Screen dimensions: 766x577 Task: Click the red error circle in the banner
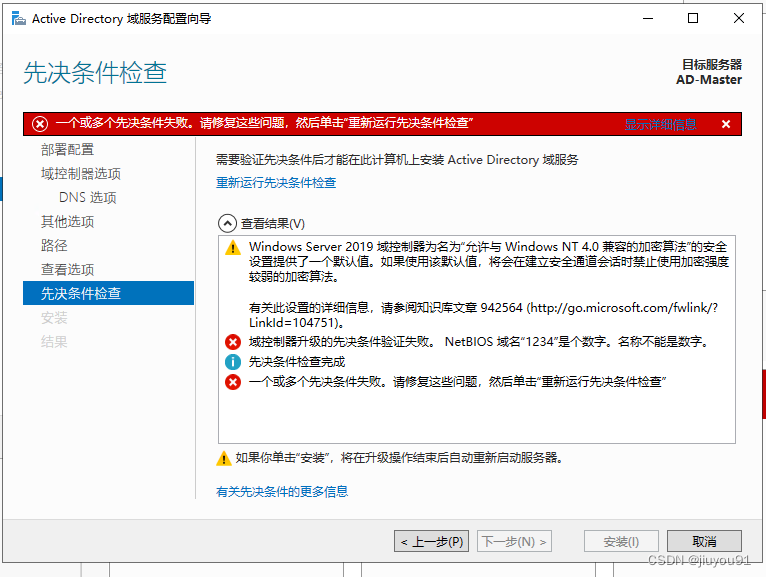pyautogui.click(x=40, y=124)
